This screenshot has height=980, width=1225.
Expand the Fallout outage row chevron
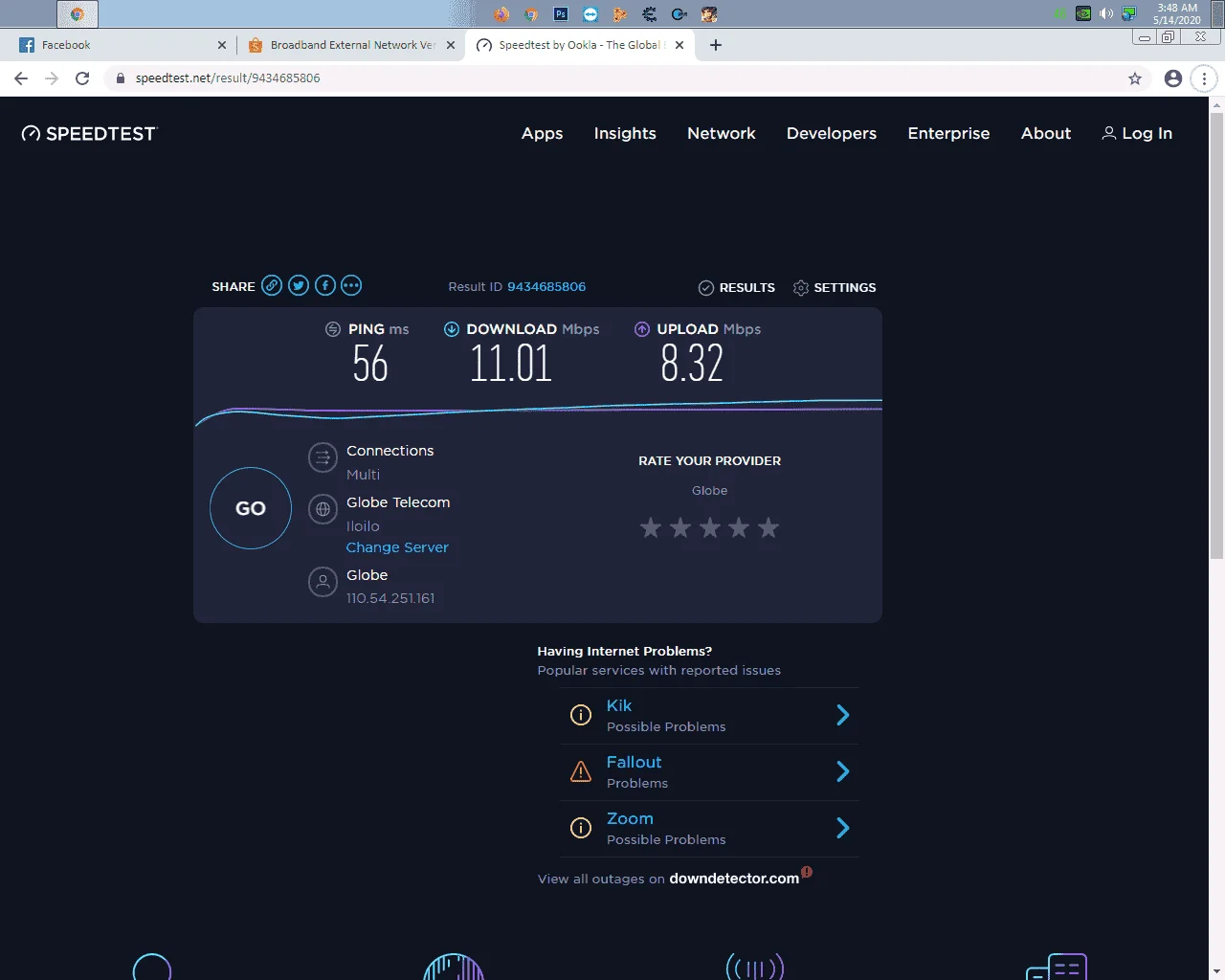[843, 771]
